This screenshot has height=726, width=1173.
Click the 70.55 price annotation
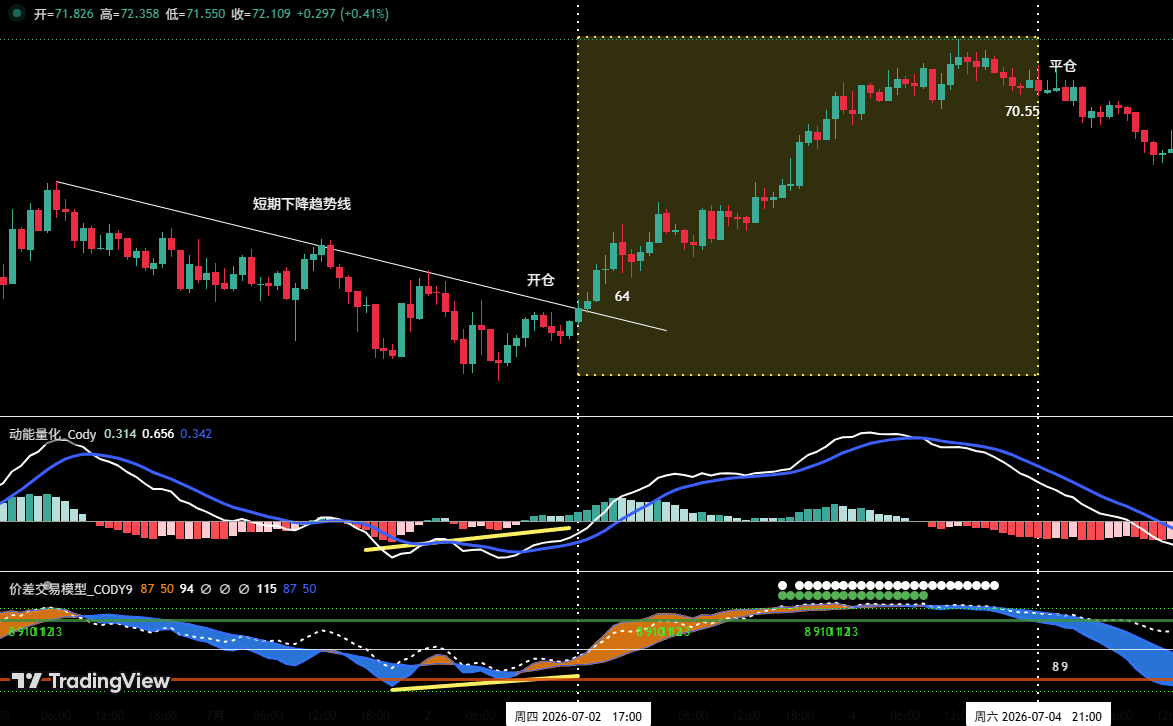pos(1022,112)
